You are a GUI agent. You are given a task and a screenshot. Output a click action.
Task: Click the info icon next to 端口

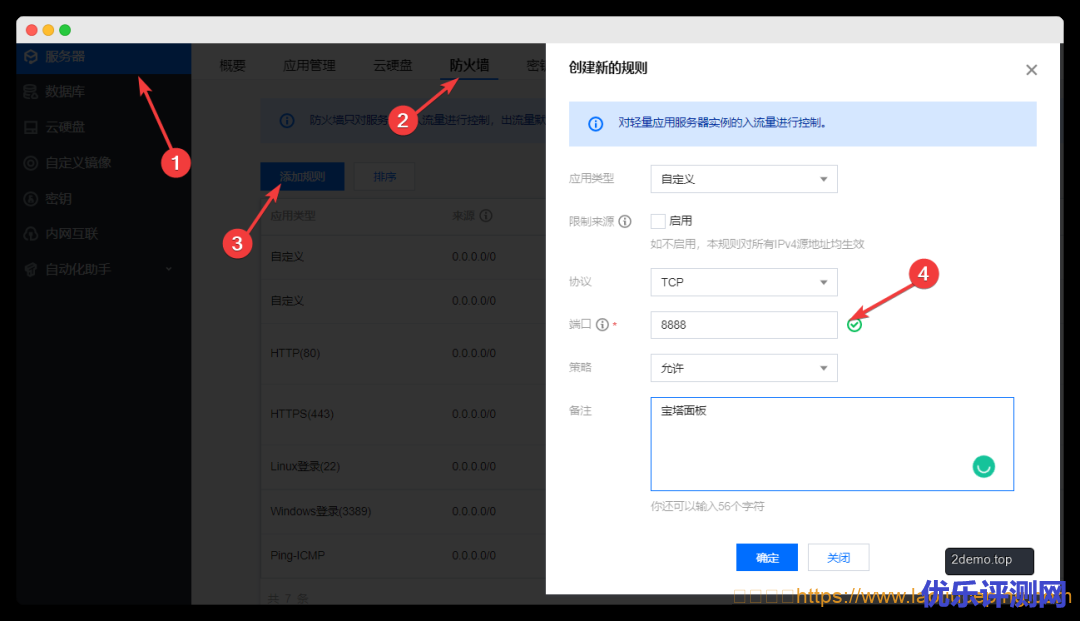pos(602,324)
